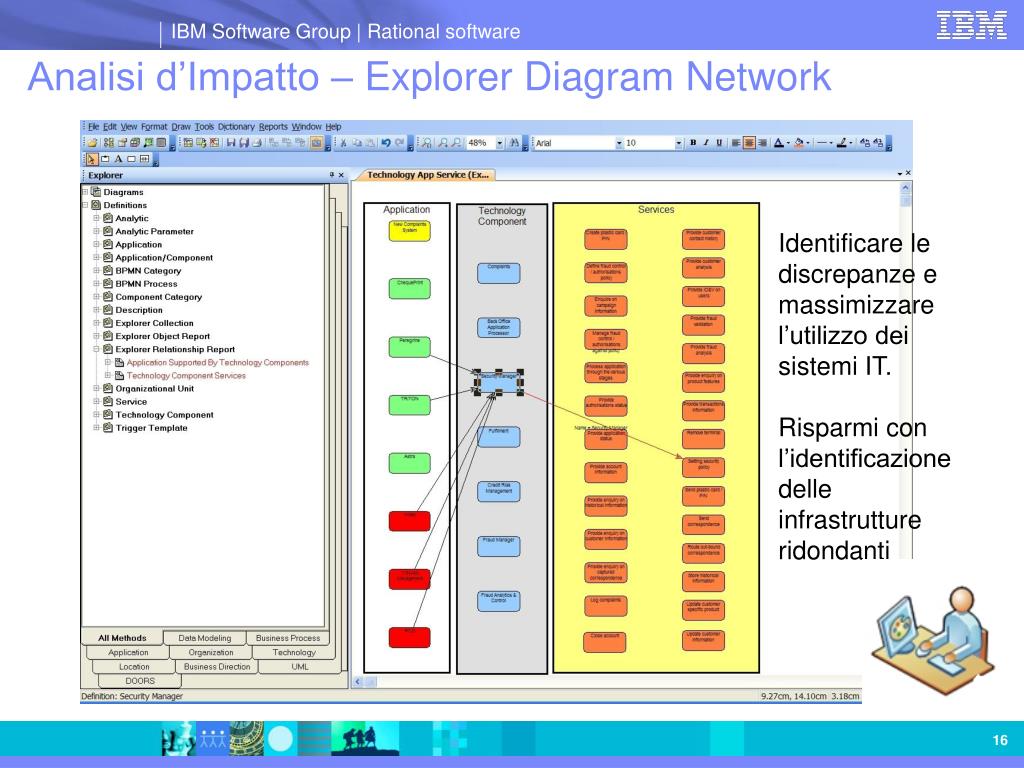Click the Paste toolbar icon
Screen dimensions: 1024x768
(370, 142)
